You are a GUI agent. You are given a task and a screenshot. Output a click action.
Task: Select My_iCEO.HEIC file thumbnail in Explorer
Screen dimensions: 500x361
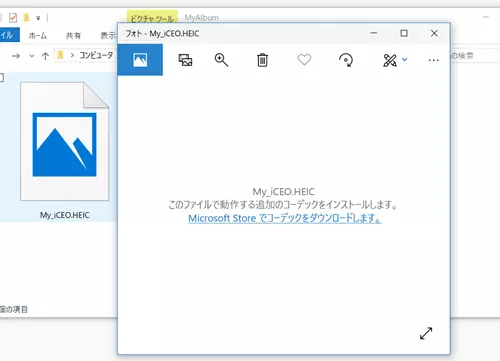pos(65,142)
